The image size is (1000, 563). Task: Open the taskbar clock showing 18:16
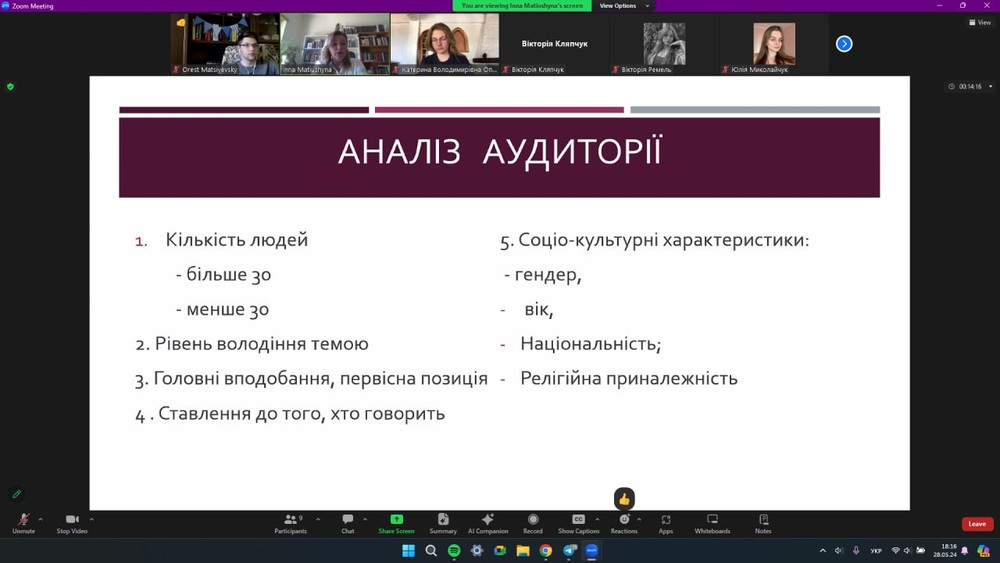tap(945, 550)
